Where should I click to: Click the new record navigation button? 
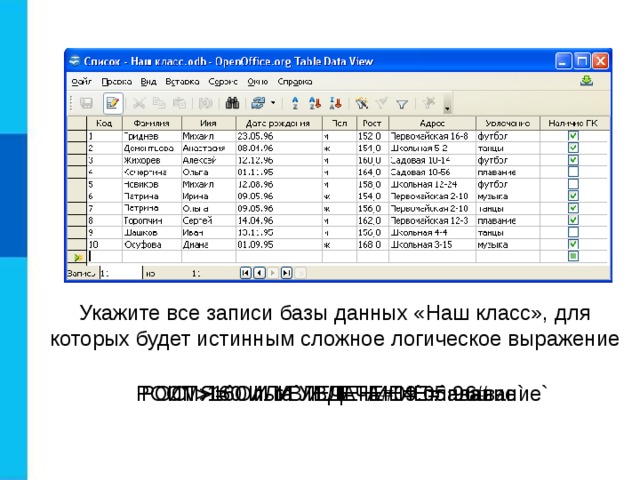[x=300, y=273]
